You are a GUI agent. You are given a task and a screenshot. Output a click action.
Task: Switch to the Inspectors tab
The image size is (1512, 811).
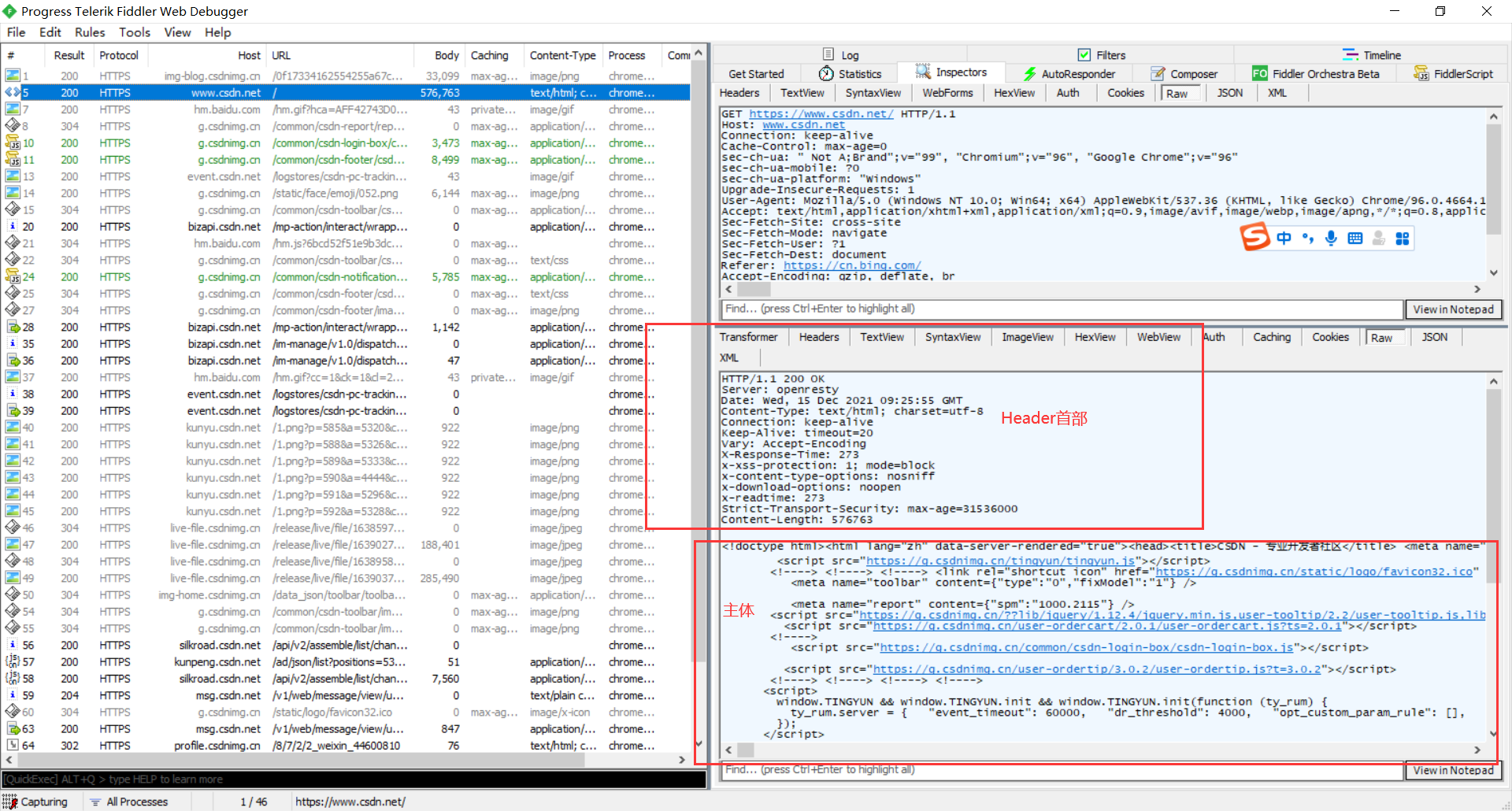(951, 72)
